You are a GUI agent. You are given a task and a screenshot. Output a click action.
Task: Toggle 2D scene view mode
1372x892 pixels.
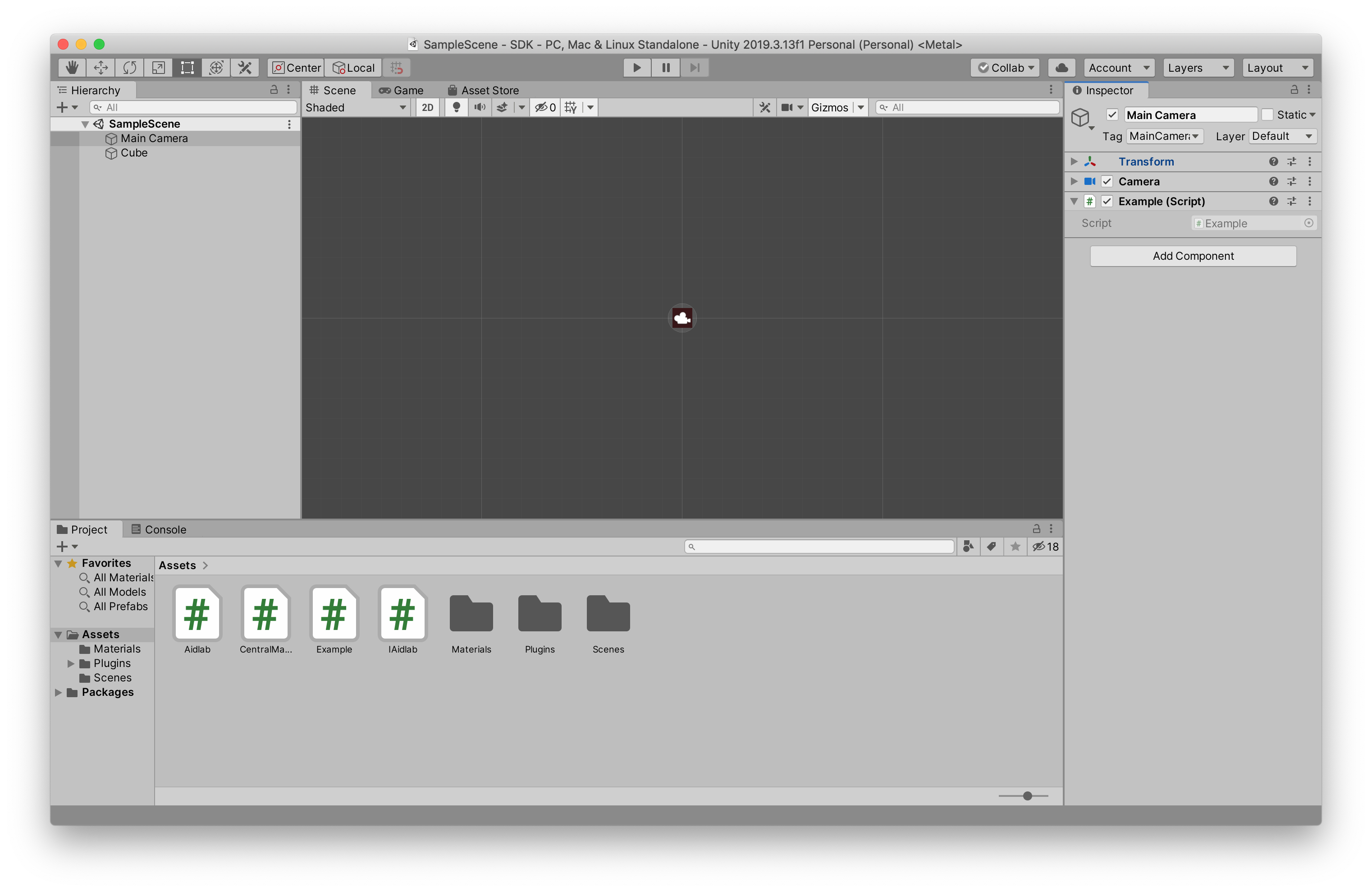(427, 107)
